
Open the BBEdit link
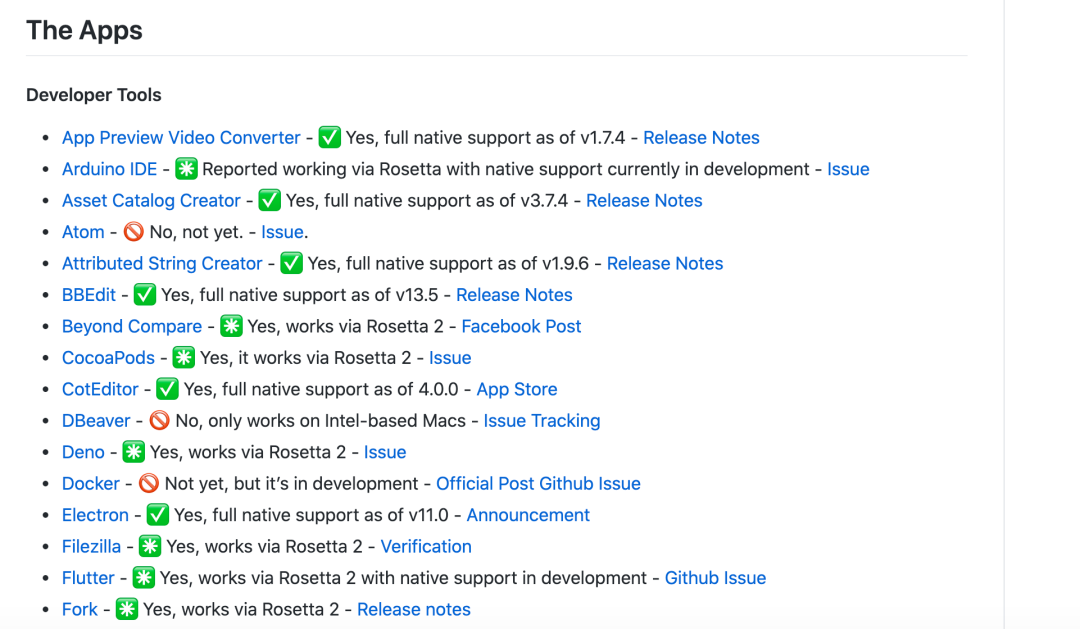[x=89, y=295]
